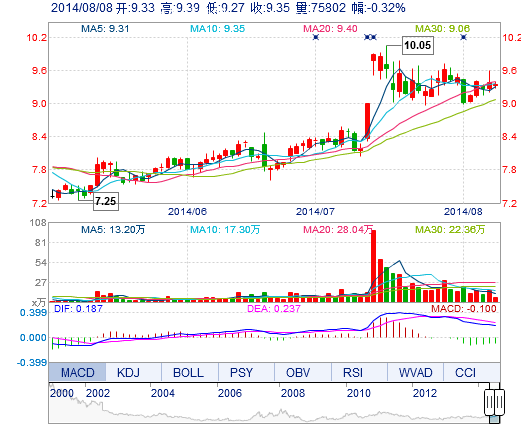The width and height of the screenshot is (521, 426).
Task: Select the MACD indicator tab
Action: coord(77,372)
